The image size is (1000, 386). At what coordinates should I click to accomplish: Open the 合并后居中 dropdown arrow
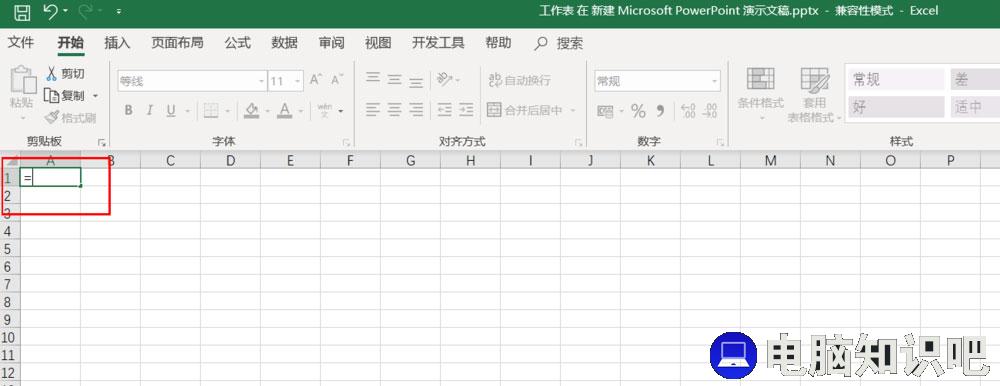click(x=573, y=111)
